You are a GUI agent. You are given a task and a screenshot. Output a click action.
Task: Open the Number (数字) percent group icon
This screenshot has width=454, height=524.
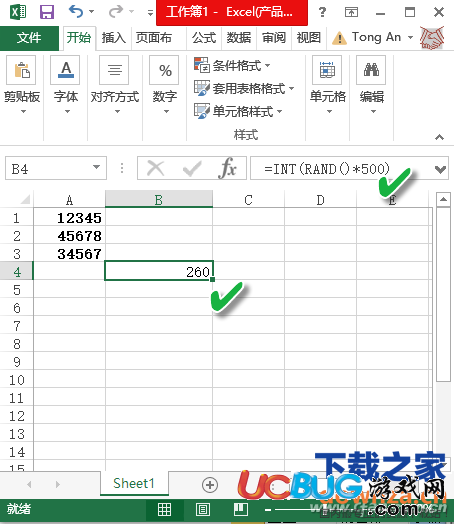point(164,70)
